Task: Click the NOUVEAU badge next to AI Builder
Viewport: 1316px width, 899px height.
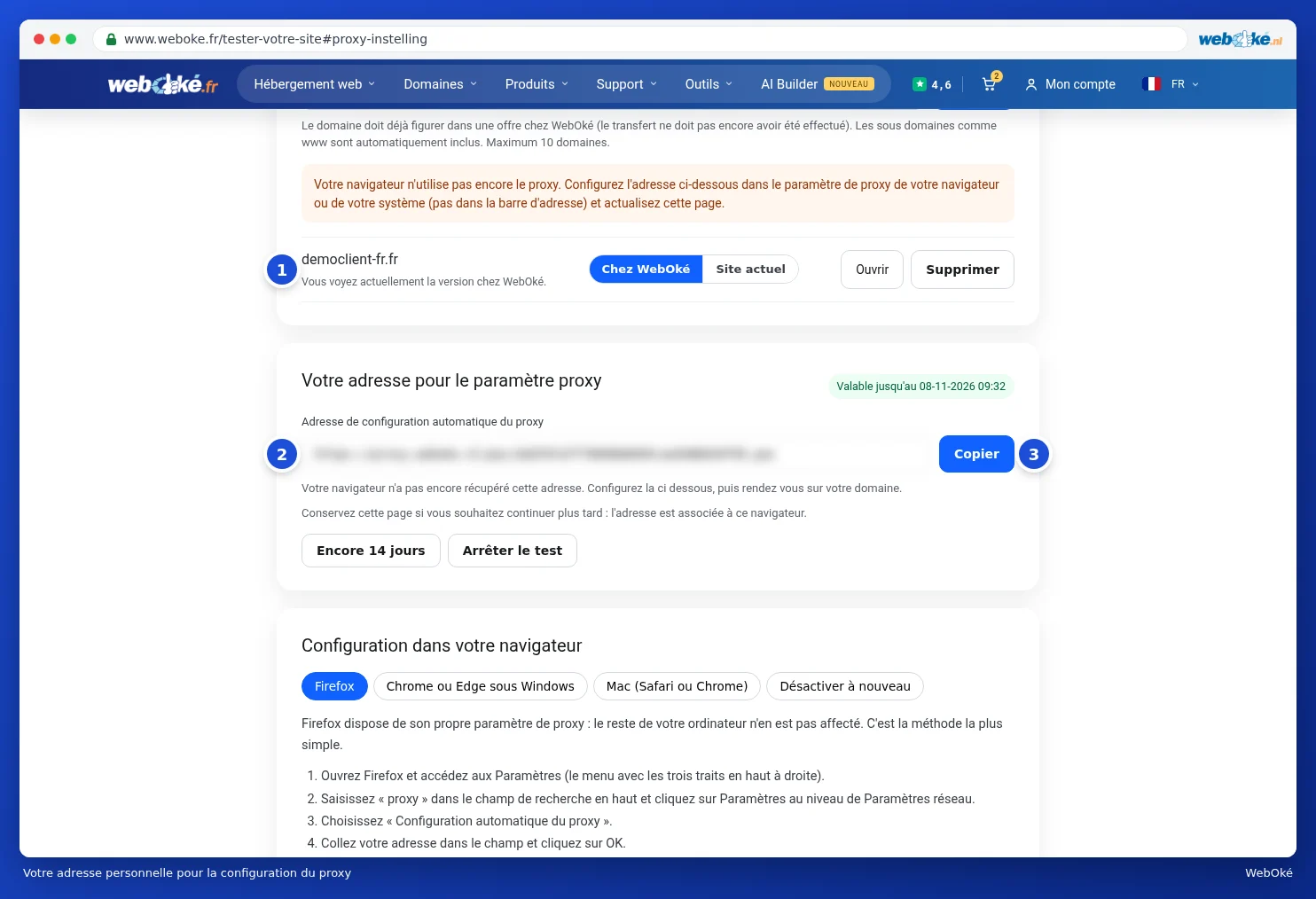Action: point(849,84)
